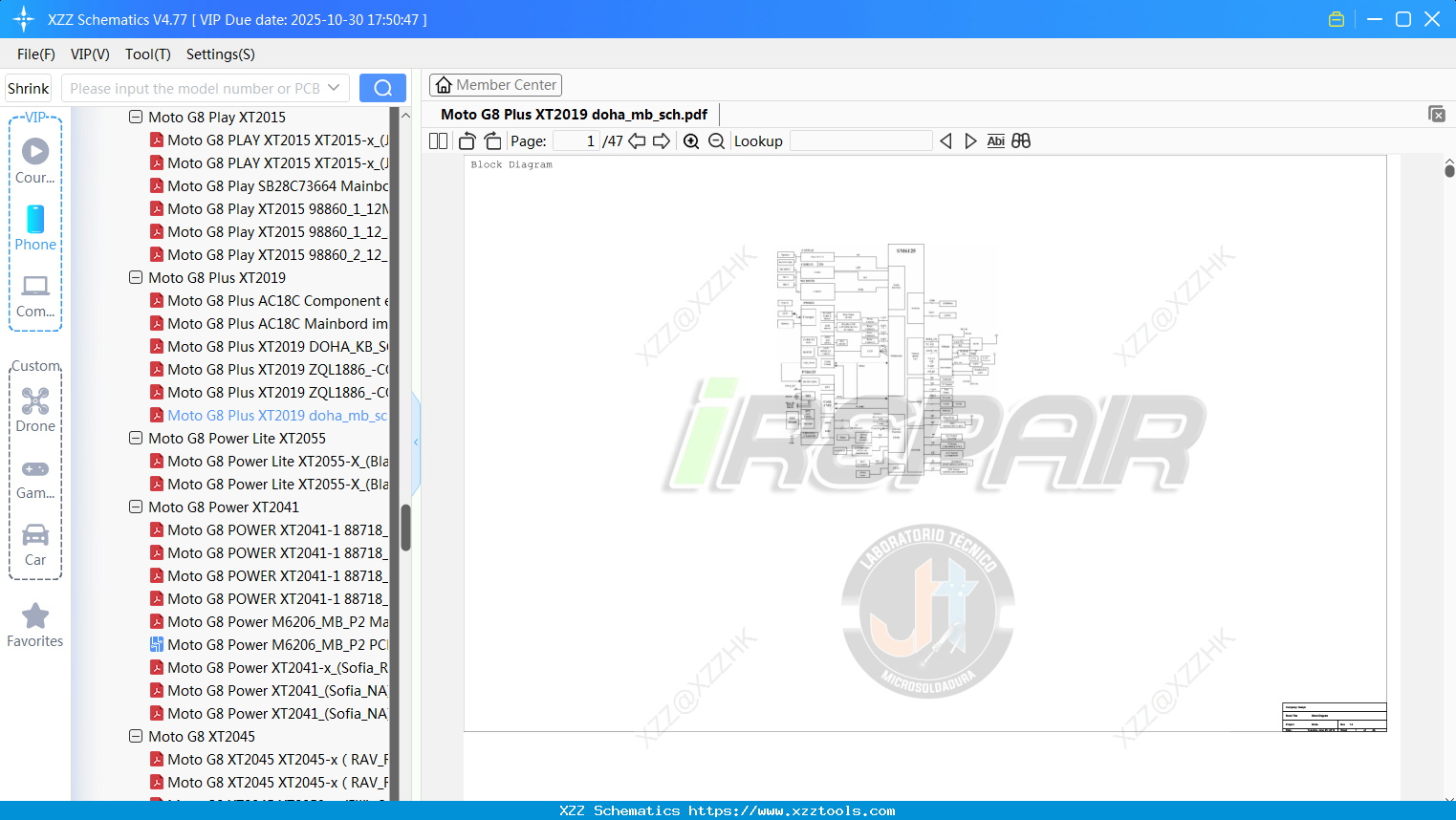Screen dimensions: 1456x820
Task: Collapse the Moto G8 Power XT2041 group
Action: [136, 507]
